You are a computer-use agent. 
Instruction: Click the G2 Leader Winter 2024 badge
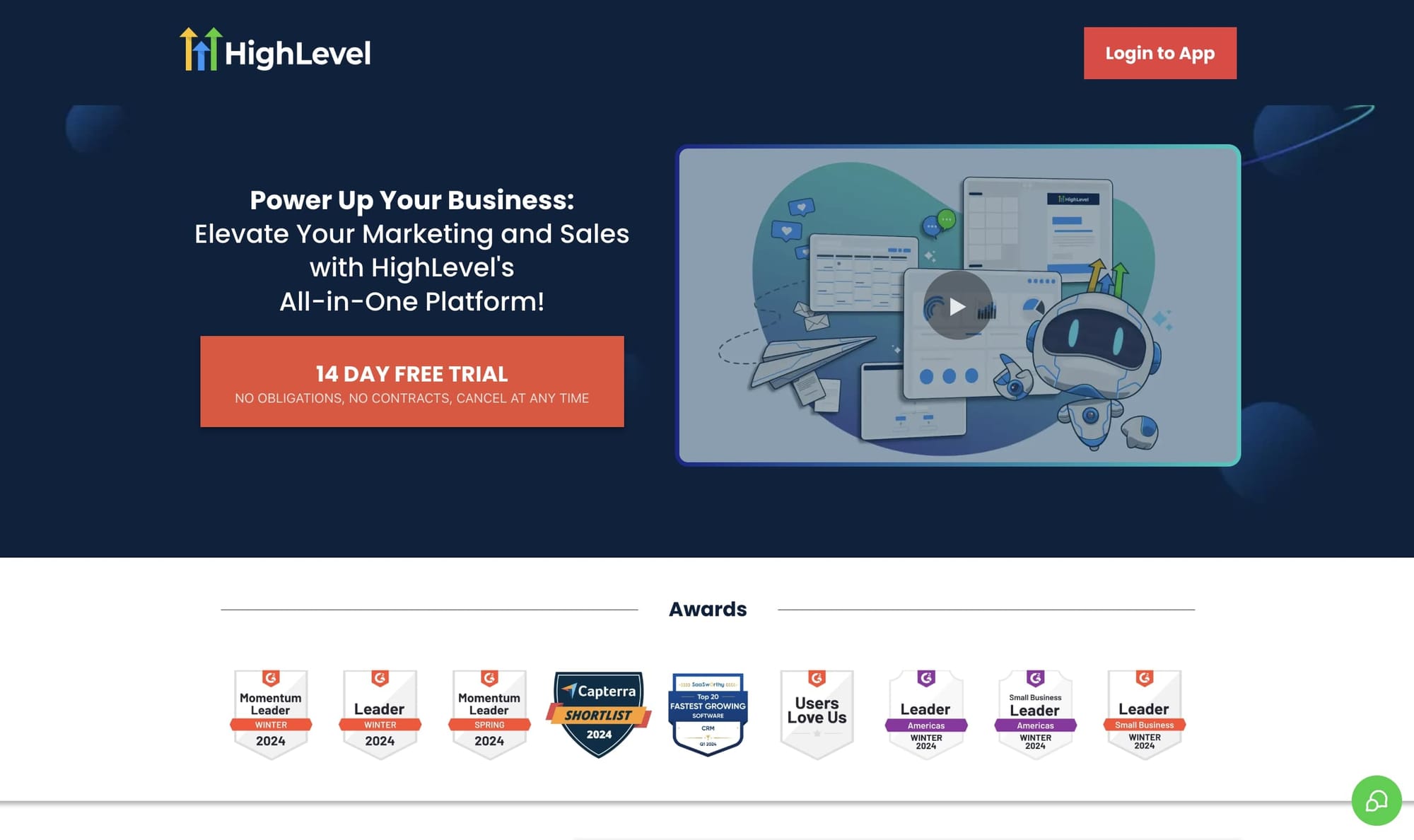[x=379, y=710]
